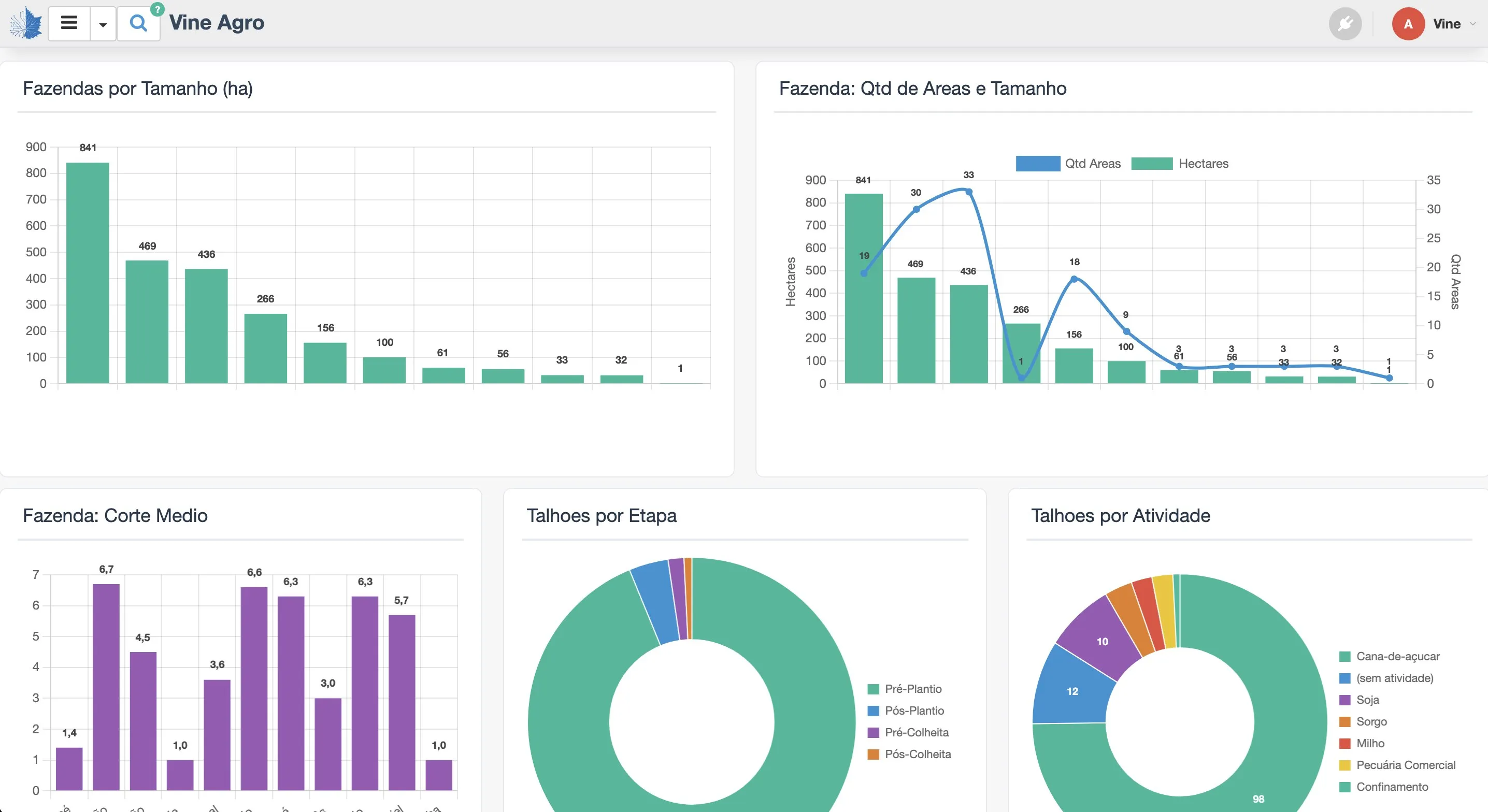Click the line point labeled 18 Qtd Areas

click(1074, 279)
